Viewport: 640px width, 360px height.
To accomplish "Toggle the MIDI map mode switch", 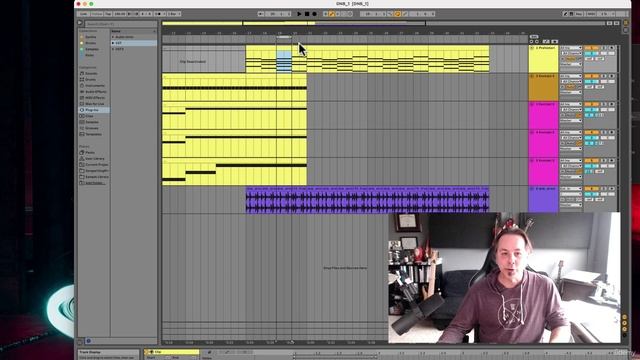I will click(591, 14).
